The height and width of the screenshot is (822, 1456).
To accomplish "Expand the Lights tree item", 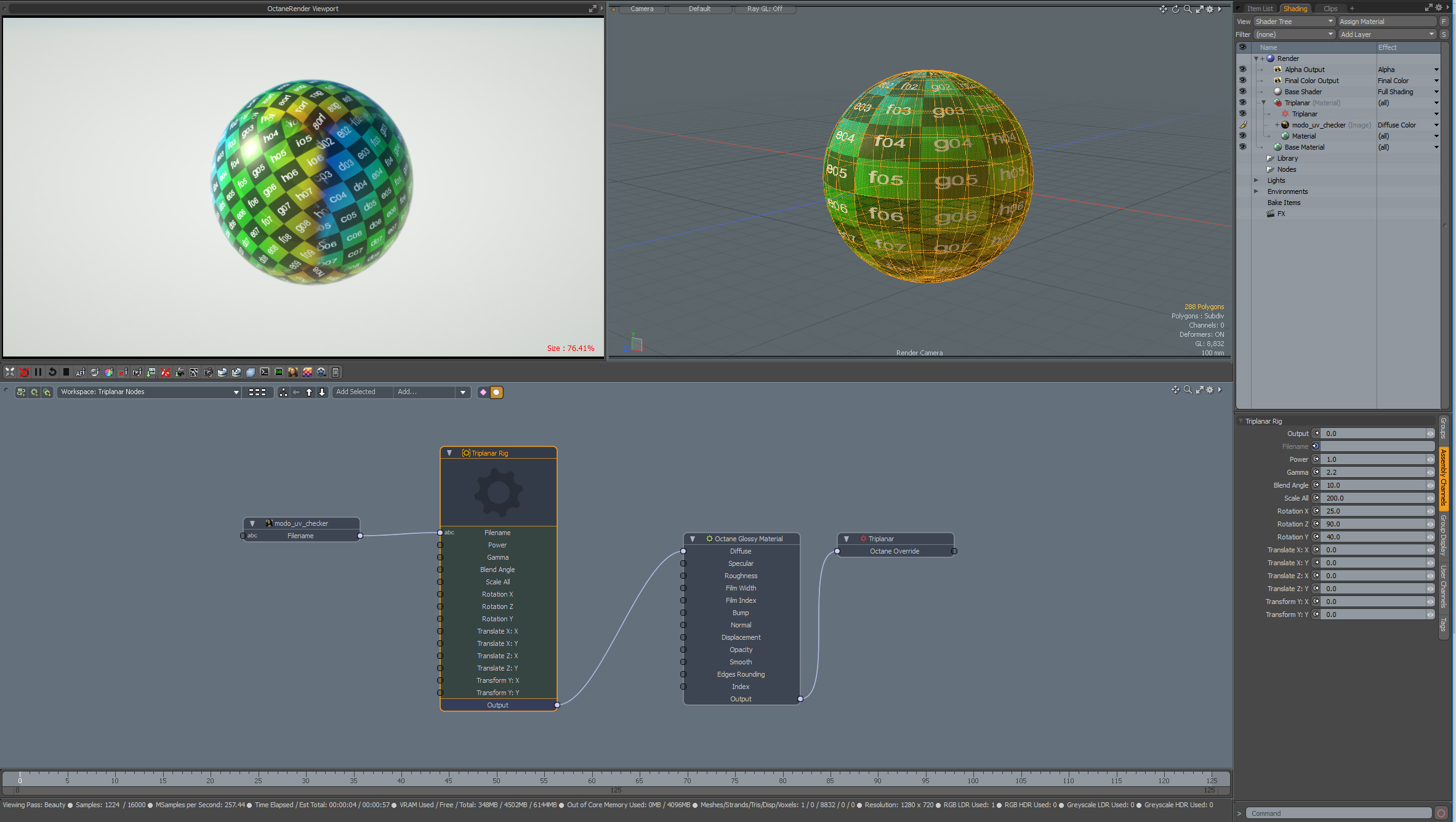I will [1257, 180].
